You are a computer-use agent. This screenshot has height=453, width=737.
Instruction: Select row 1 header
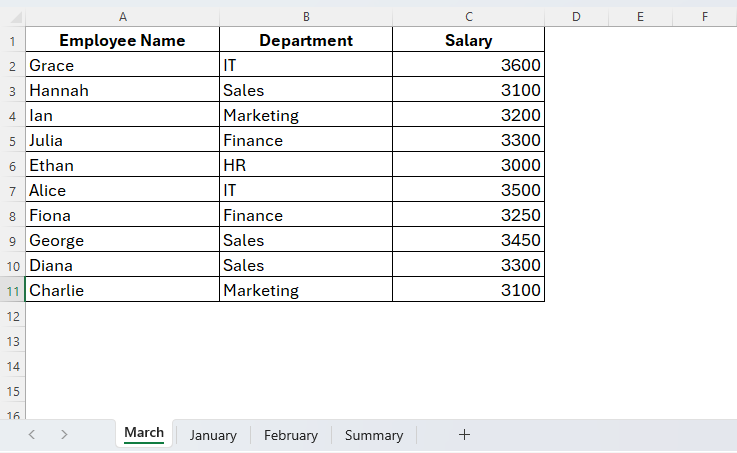13,40
